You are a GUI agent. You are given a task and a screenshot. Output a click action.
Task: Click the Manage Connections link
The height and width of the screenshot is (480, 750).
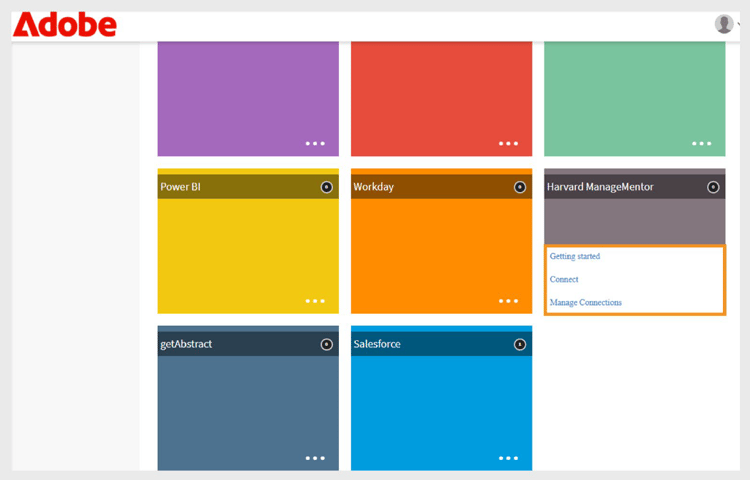point(585,303)
